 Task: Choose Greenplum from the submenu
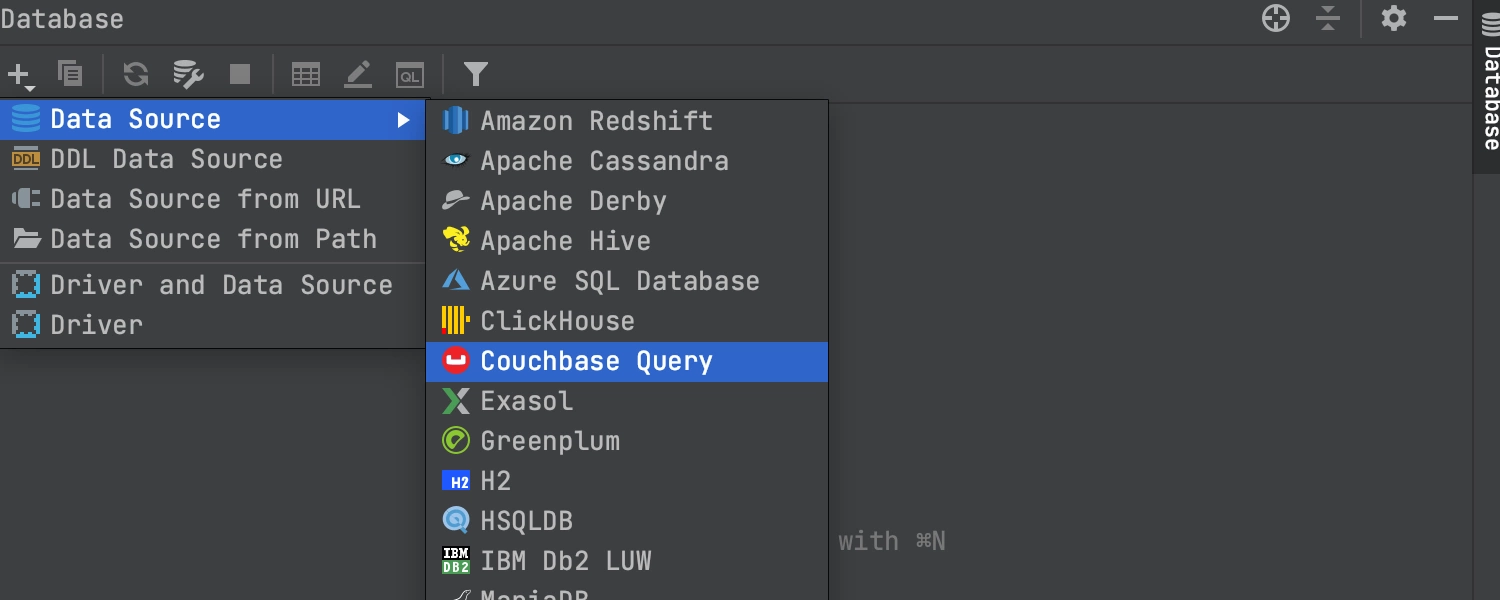click(627, 441)
